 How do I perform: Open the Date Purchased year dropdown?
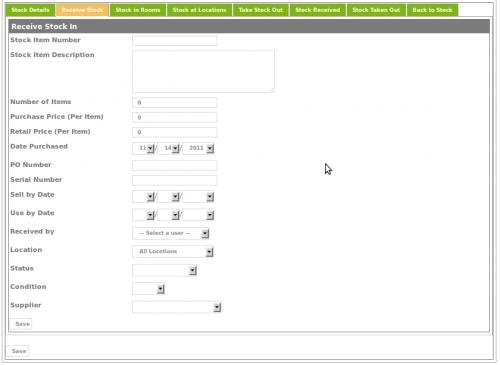pos(198,148)
